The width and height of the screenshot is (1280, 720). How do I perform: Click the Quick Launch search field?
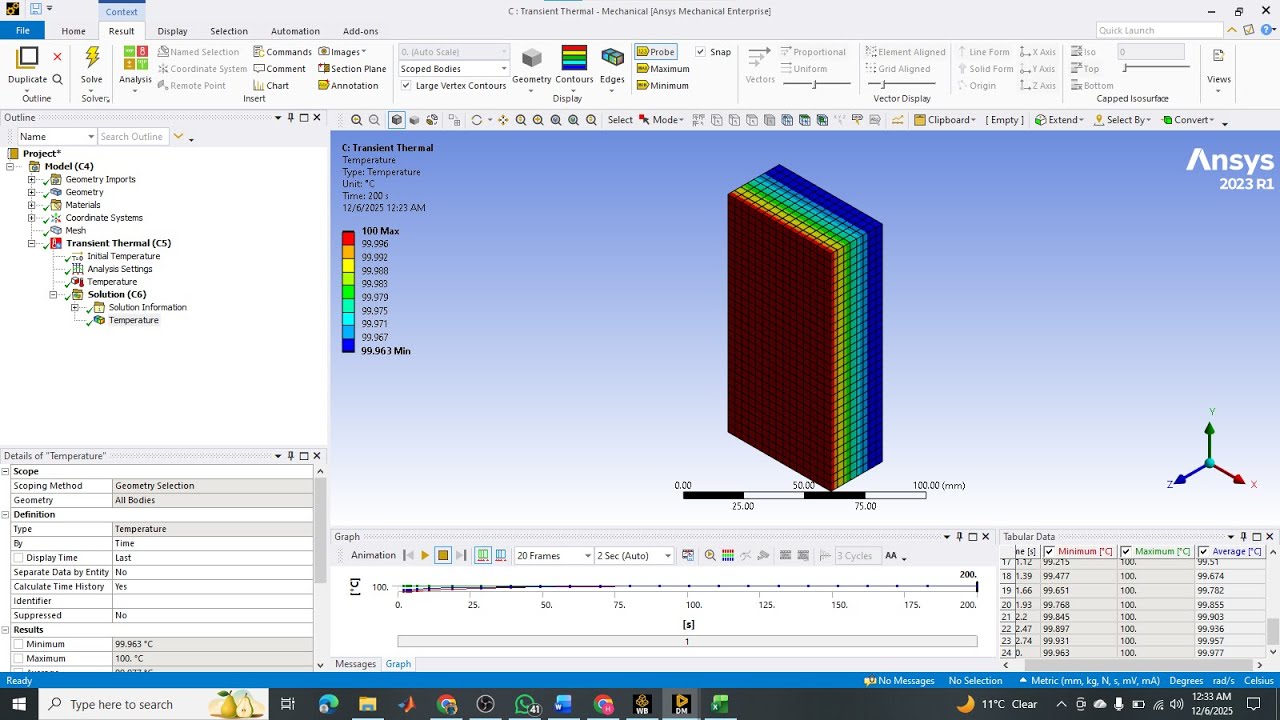[1159, 30]
